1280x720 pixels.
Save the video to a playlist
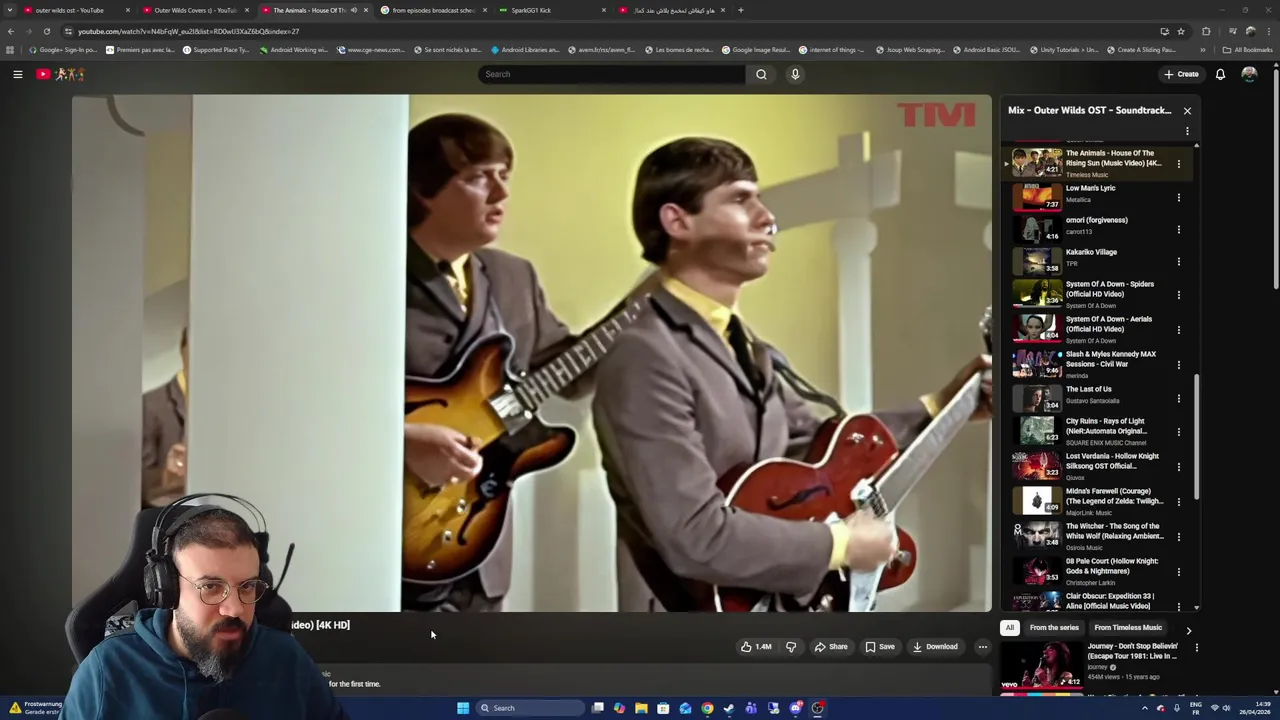(880, 647)
